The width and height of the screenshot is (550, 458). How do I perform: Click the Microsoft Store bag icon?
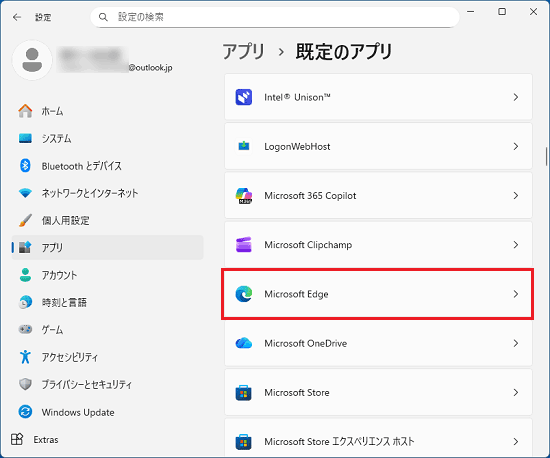[243, 392]
